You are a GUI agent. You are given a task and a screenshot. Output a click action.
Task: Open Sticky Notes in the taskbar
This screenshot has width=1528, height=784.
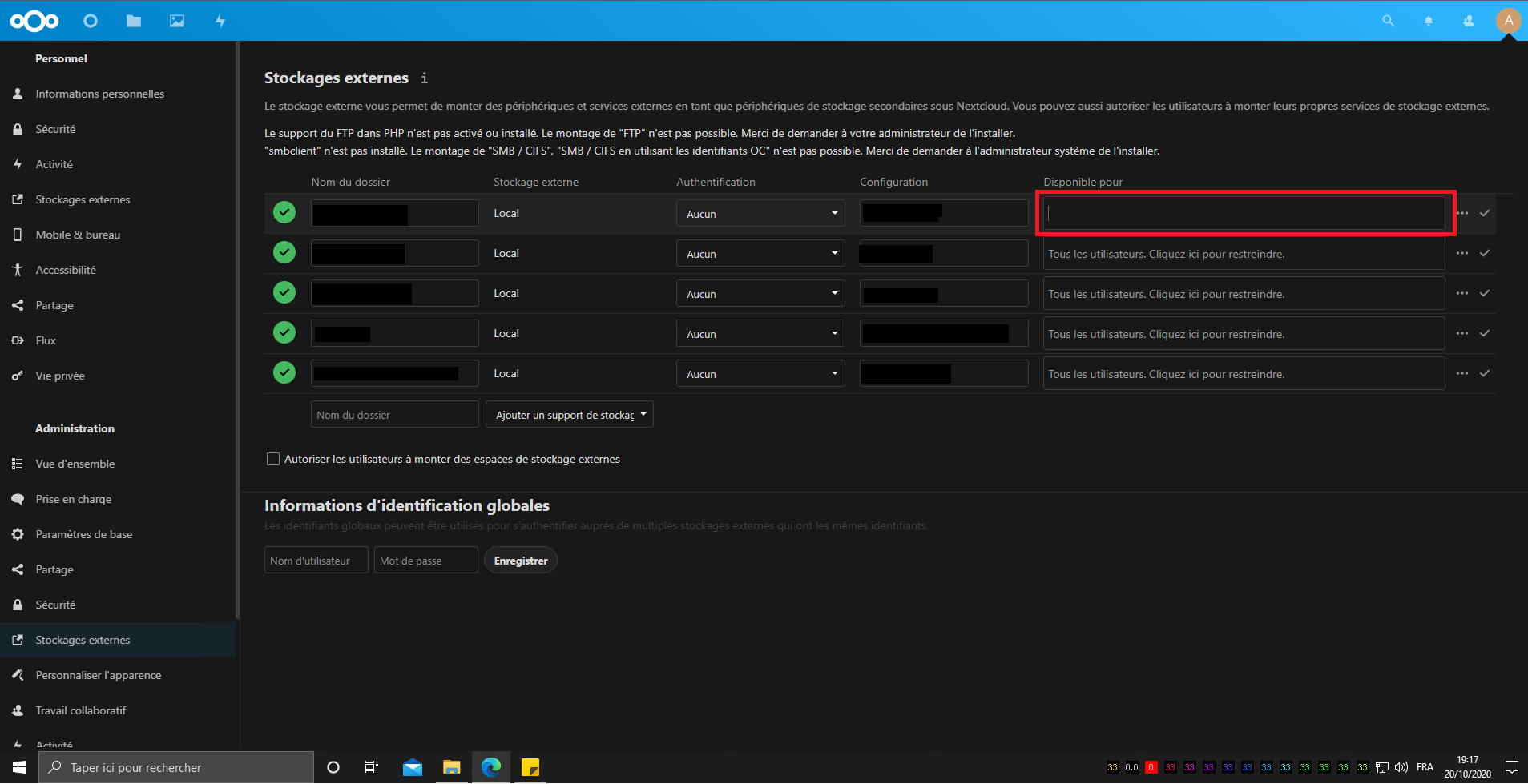(x=530, y=767)
